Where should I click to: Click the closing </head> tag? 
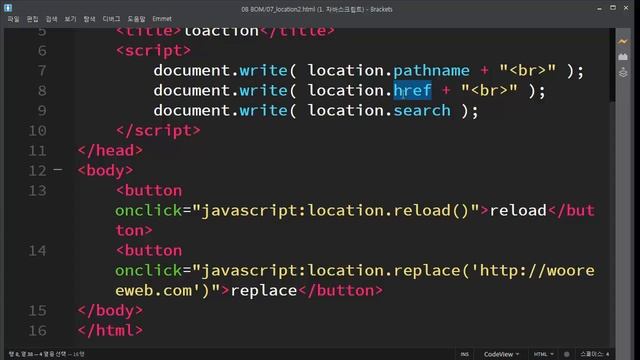point(111,151)
